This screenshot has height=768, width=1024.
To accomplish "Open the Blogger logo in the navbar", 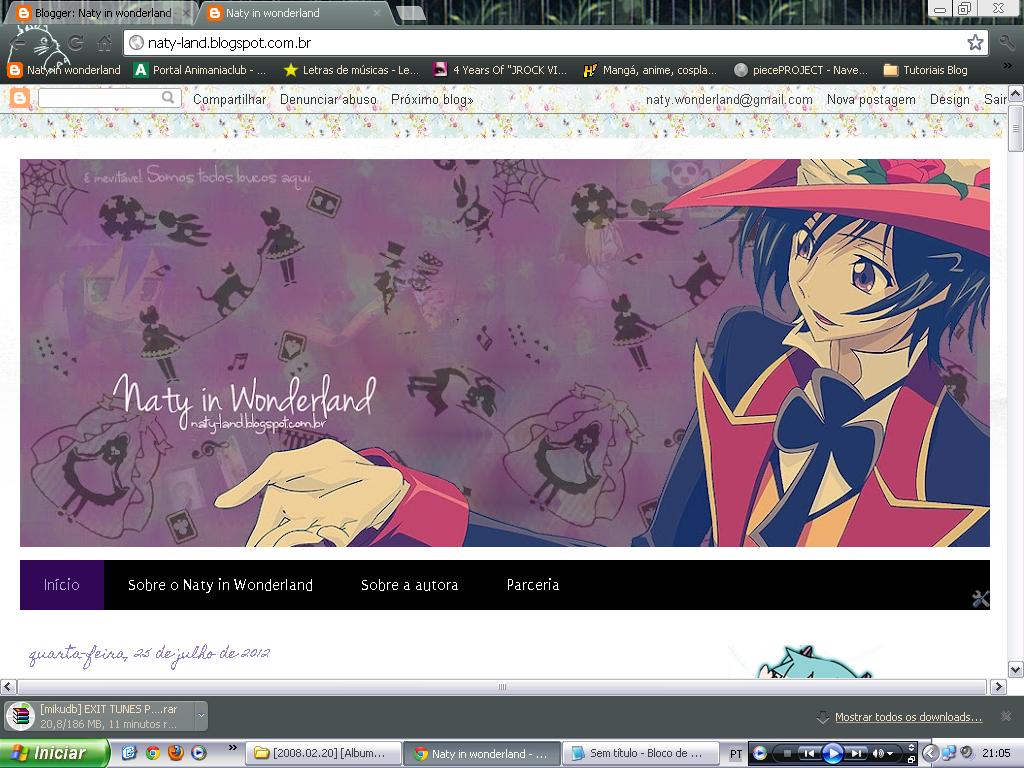I will 20,99.
